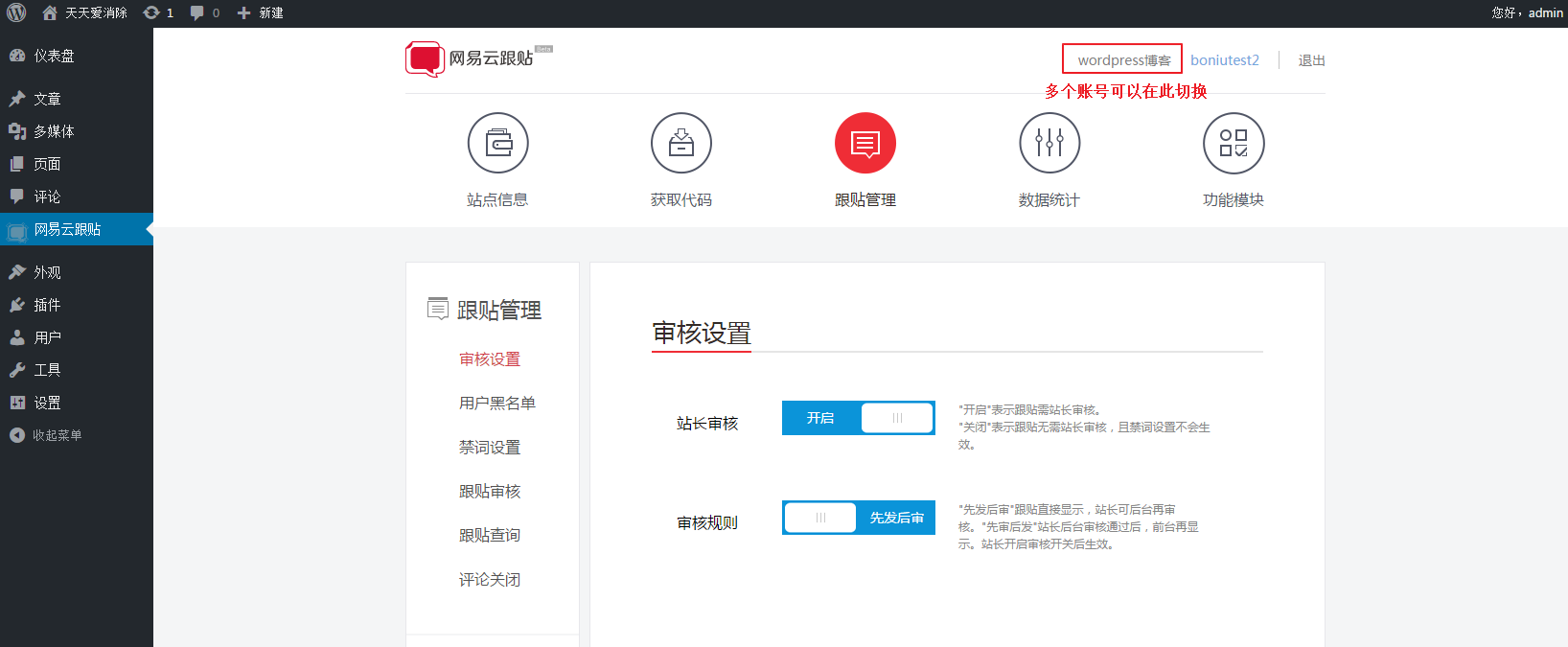Viewport: 1568px width, 647px height.
Task: Click the 文章 sidebar label
Action: [x=48, y=99]
